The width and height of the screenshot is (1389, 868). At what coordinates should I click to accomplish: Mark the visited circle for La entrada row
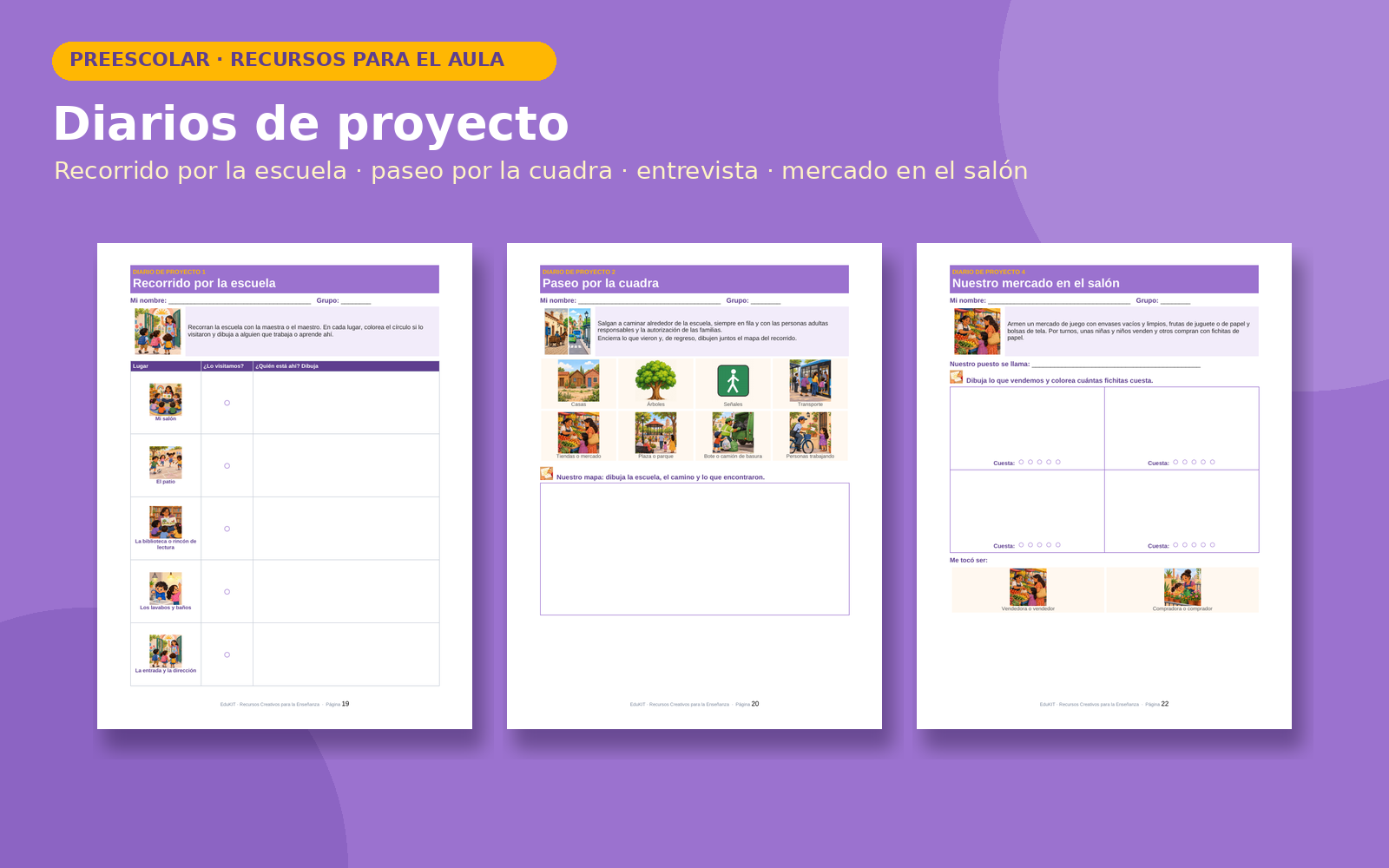tap(227, 654)
